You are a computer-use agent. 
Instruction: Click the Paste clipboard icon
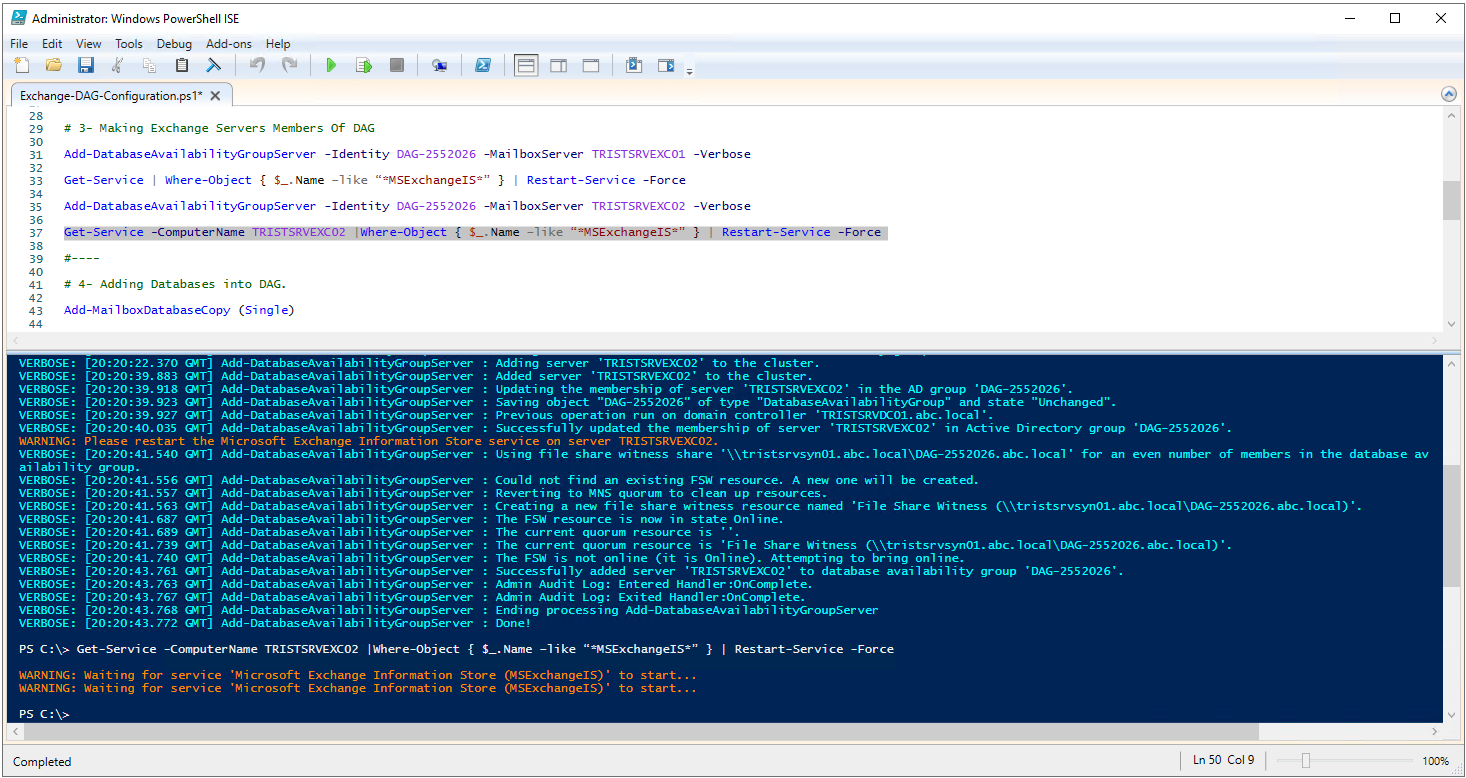point(182,66)
